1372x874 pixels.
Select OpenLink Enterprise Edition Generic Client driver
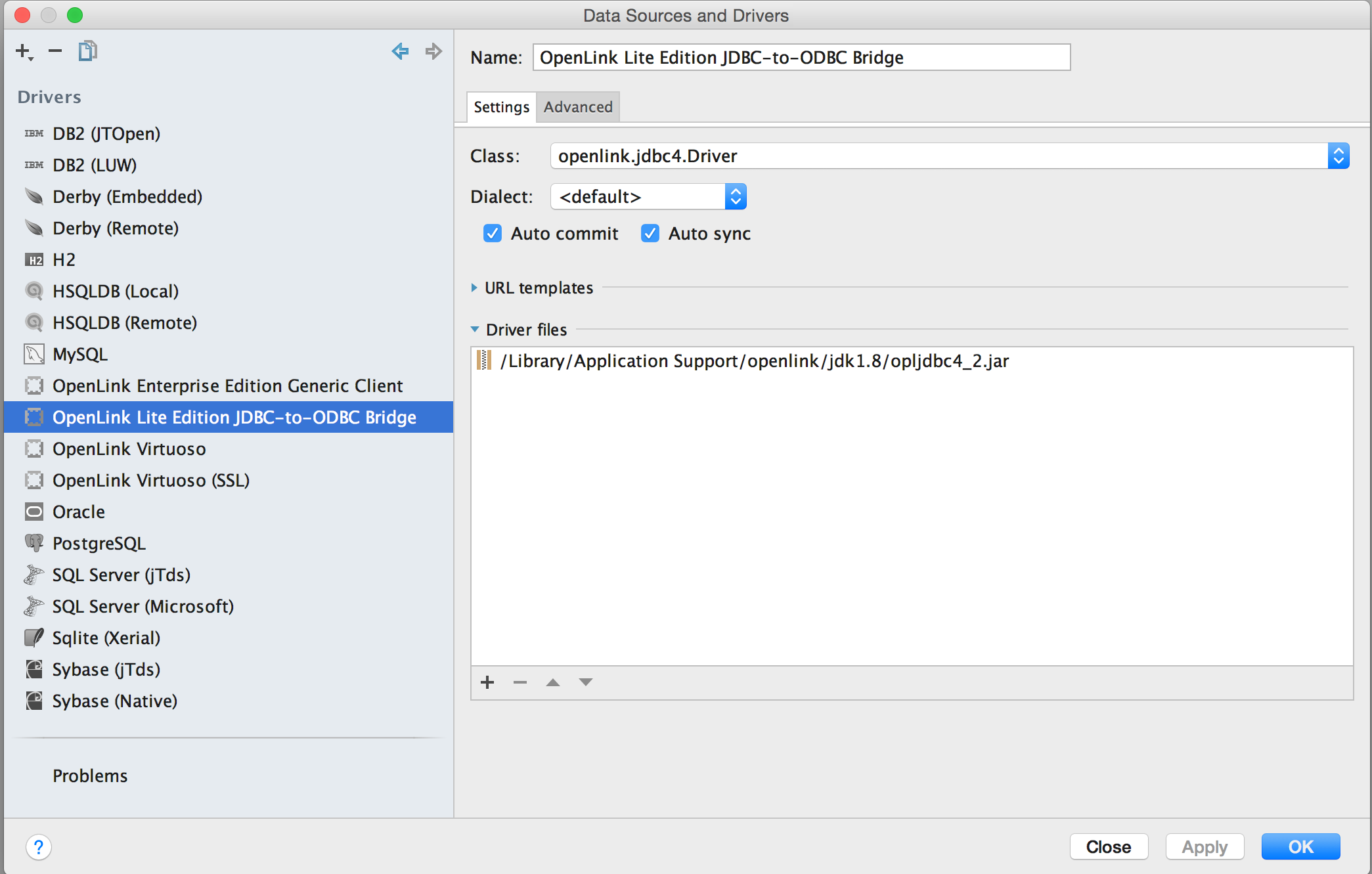pos(229,385)
